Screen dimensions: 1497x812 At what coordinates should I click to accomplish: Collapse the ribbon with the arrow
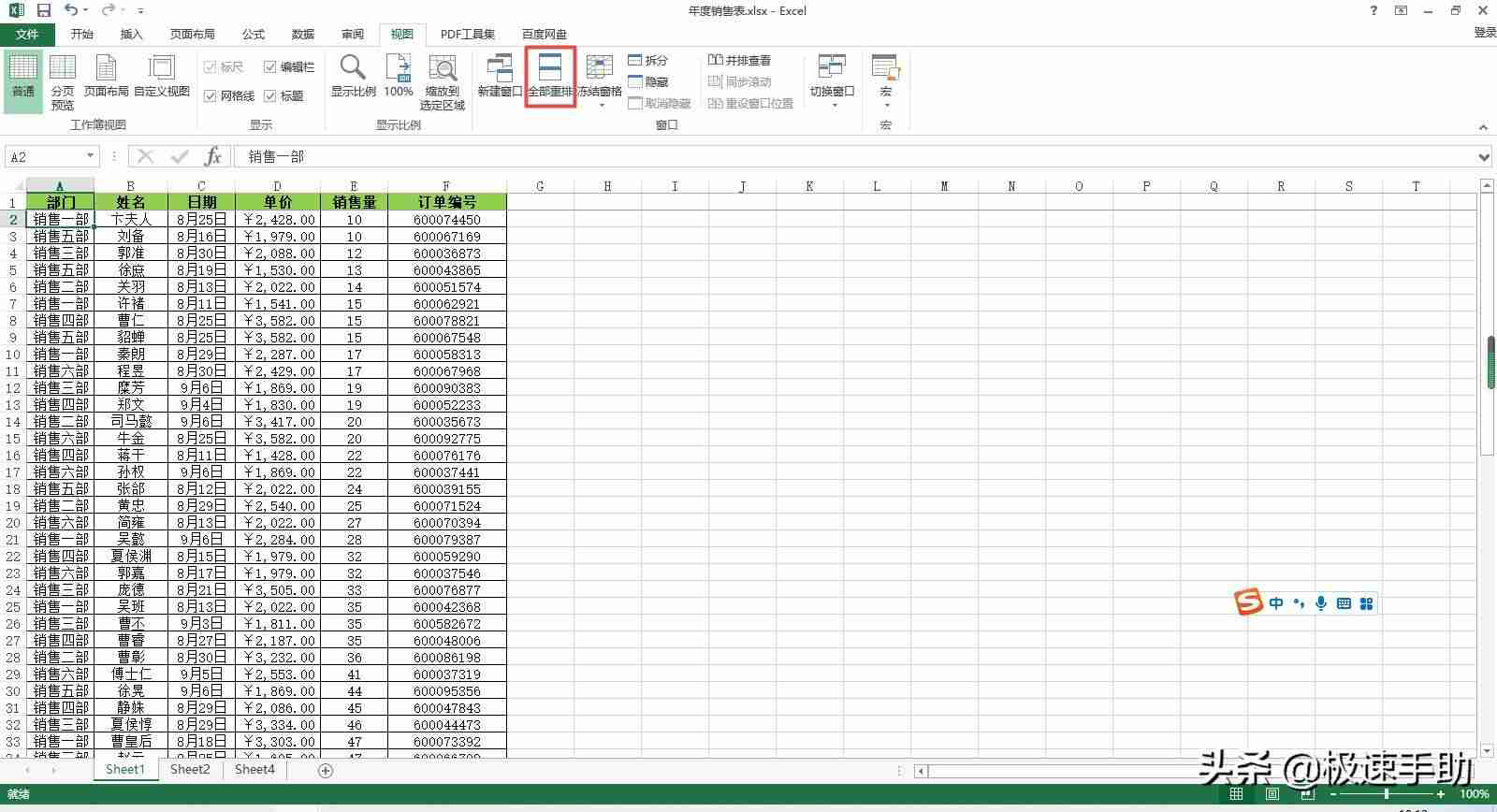pos(1483,126)
